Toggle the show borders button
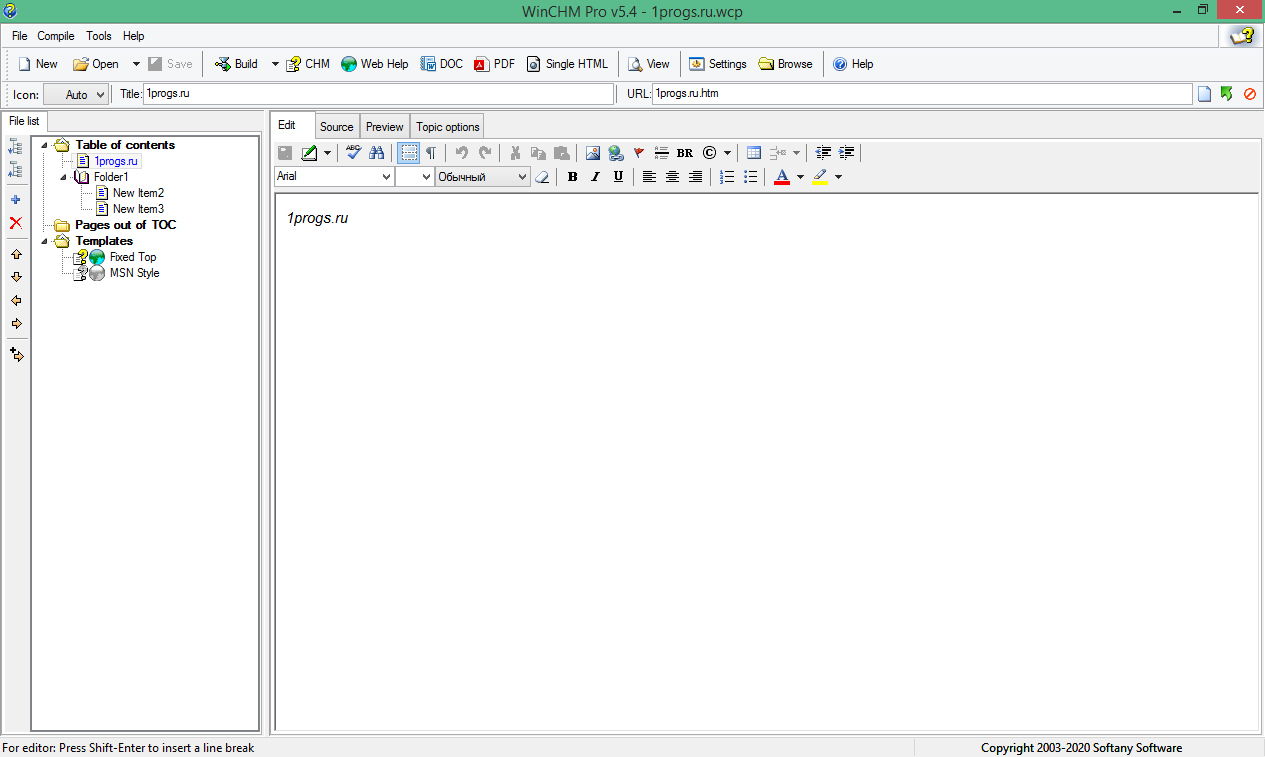1265x757 pixels. coord(408,153)
